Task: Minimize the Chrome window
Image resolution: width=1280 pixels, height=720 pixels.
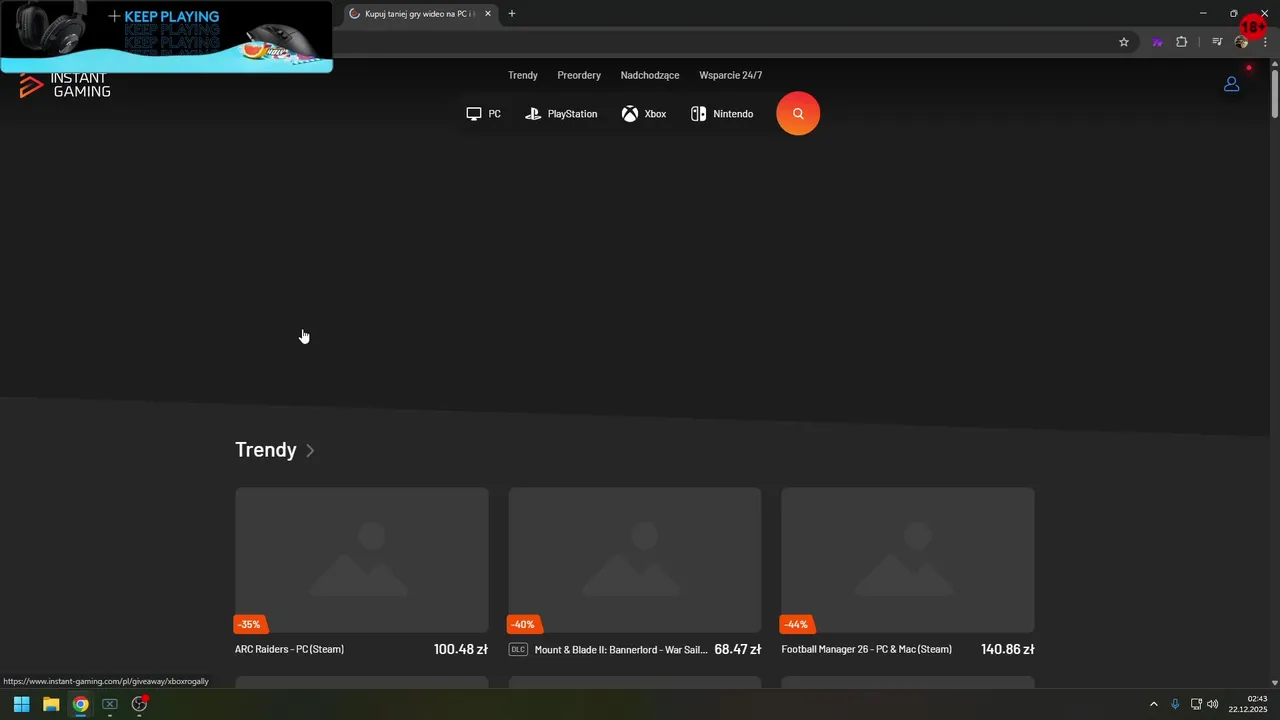Action: tap(1203, 13)
